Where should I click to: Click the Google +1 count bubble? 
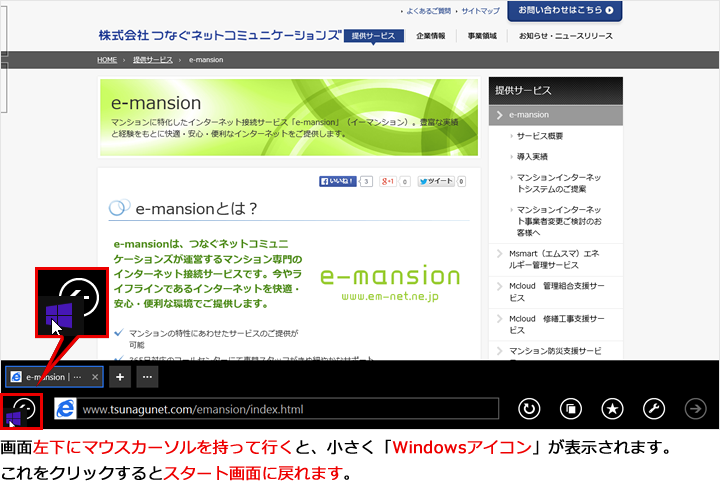405,181
